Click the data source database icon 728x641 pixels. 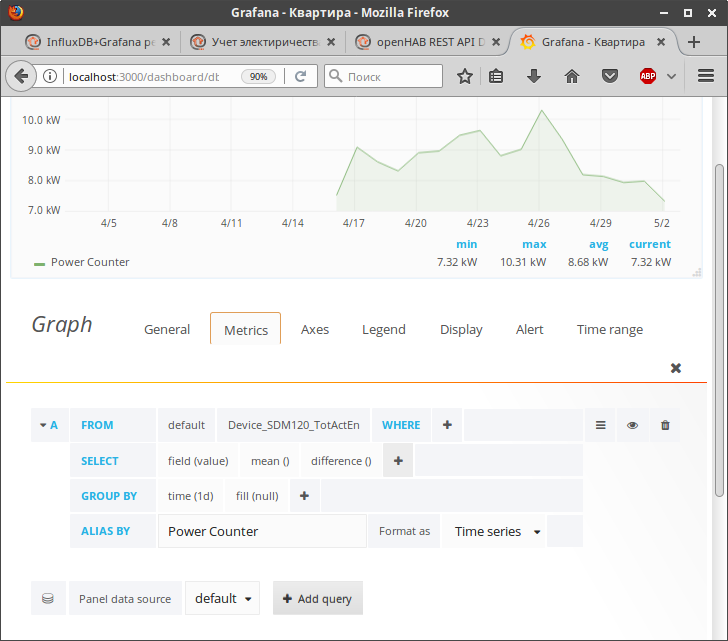[x=48, y=598]
